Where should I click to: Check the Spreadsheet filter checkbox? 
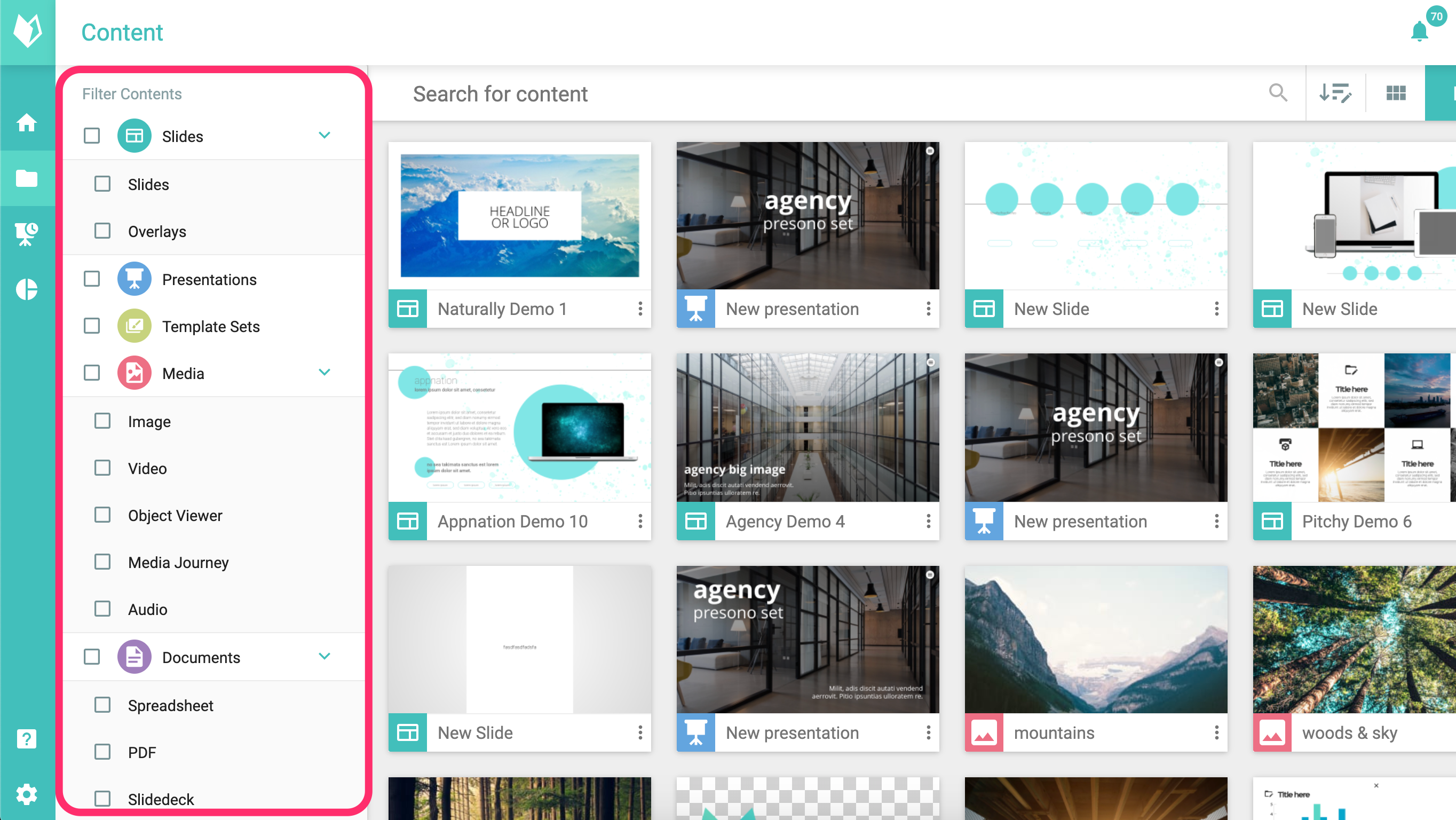click(102, 705)
